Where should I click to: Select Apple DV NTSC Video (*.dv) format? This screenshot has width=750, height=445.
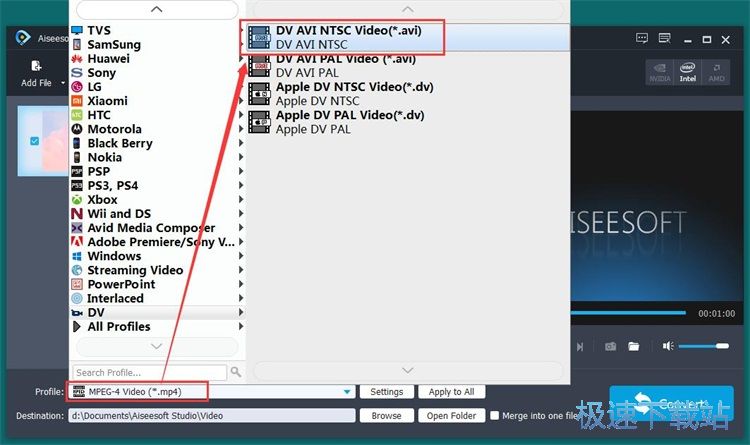[x=408, y=94]
